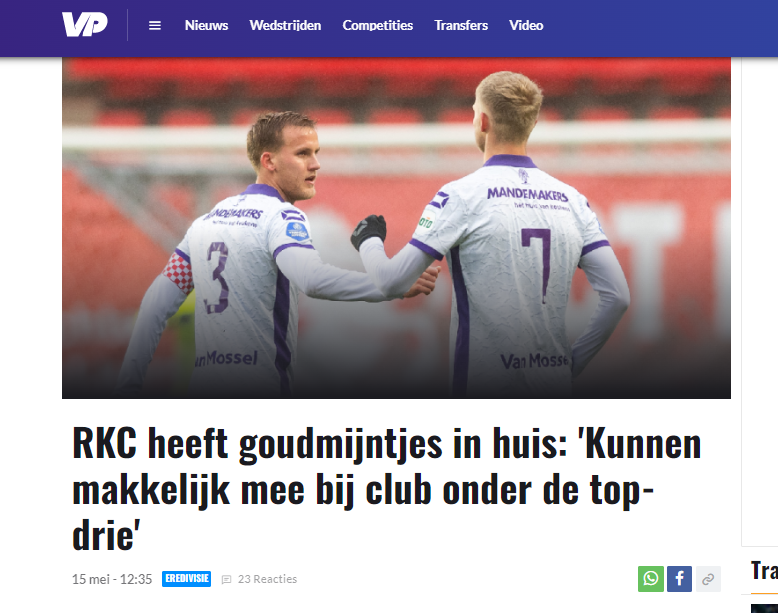The height and width of the screenshot is (613, 778).
Task: Open the Nieuws menu item
Action: (206, 25)
